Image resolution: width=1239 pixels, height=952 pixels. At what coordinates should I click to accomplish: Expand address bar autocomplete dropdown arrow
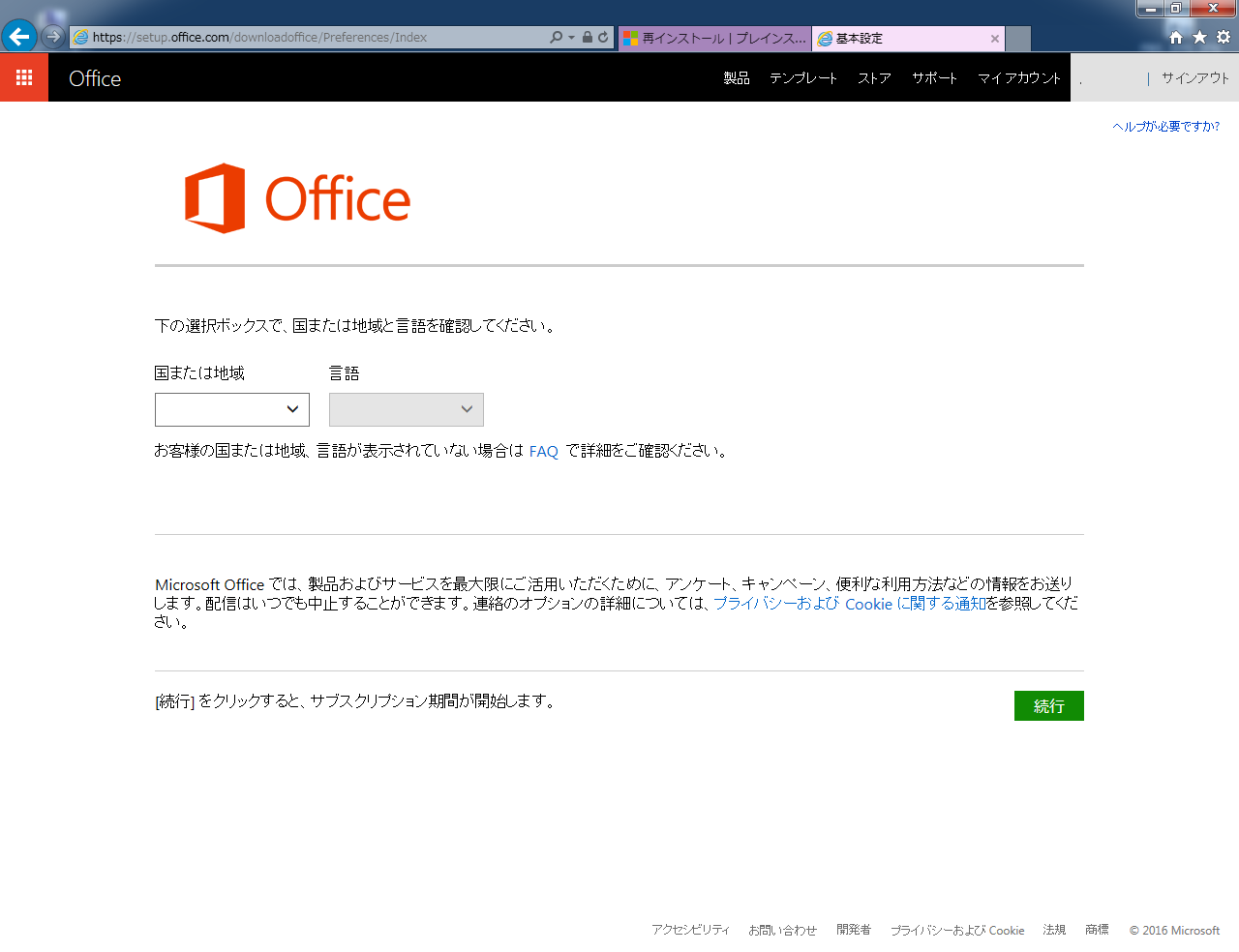[x=571, y=37]
